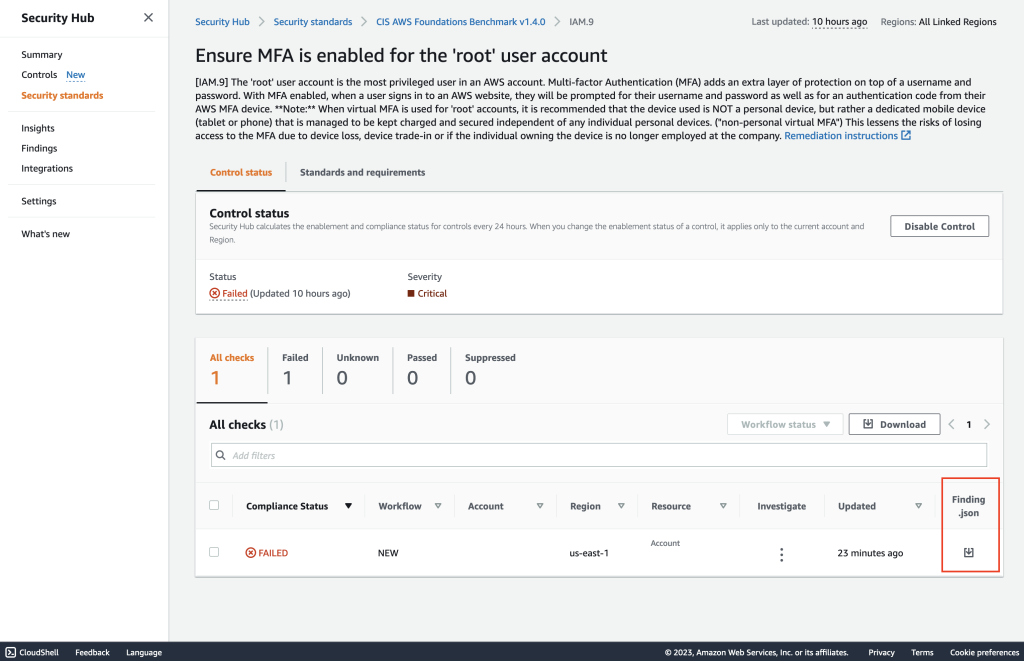Image resolution: width=1024 pixels, height=661 pixels.
Task: Open the Privacy footer link
Action: [881, 653]
